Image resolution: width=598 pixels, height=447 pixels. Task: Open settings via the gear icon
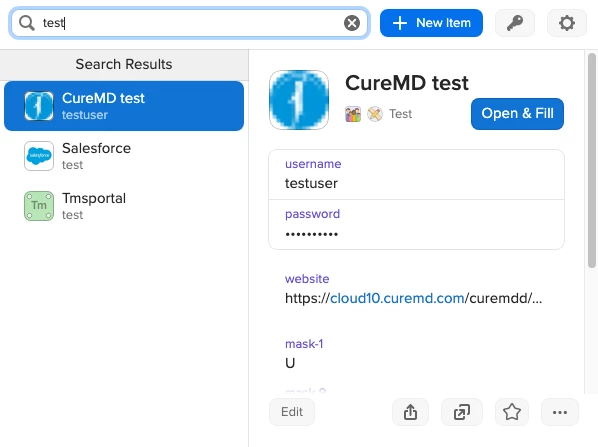tap(567, 23)
